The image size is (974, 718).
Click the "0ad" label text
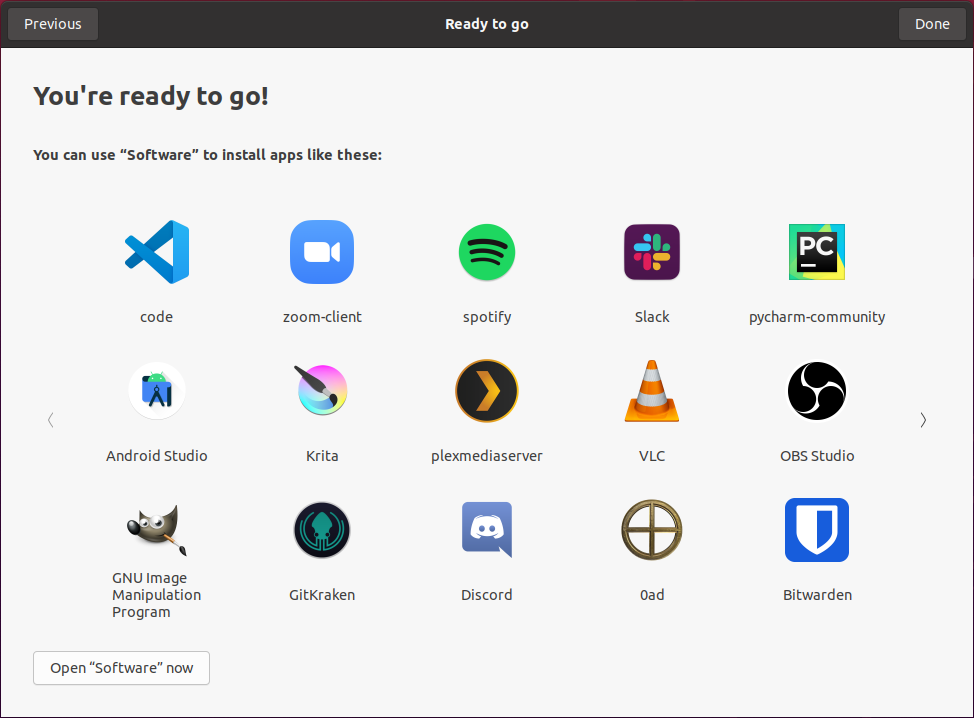tap(652, 595)
